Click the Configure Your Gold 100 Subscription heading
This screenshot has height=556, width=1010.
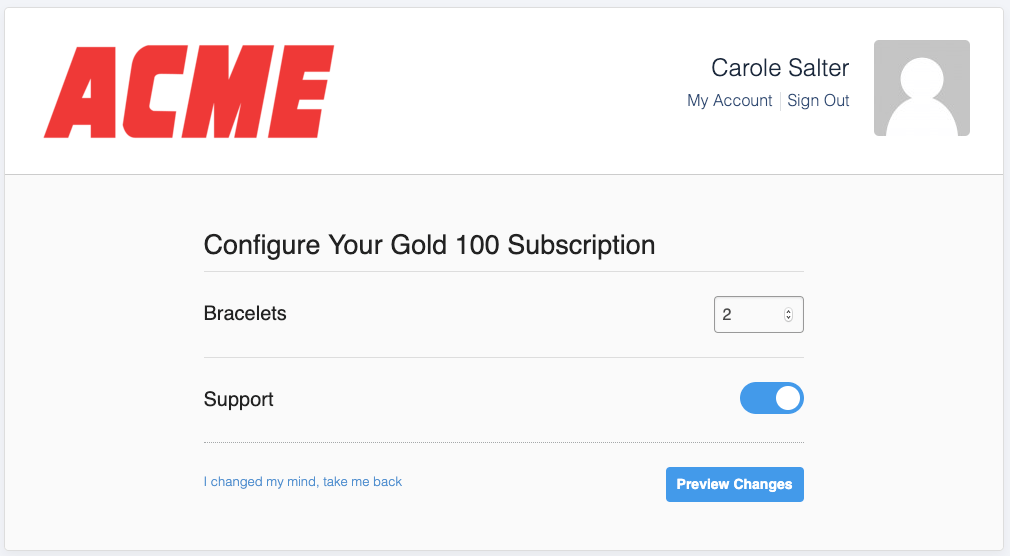[x=429, y=245]
